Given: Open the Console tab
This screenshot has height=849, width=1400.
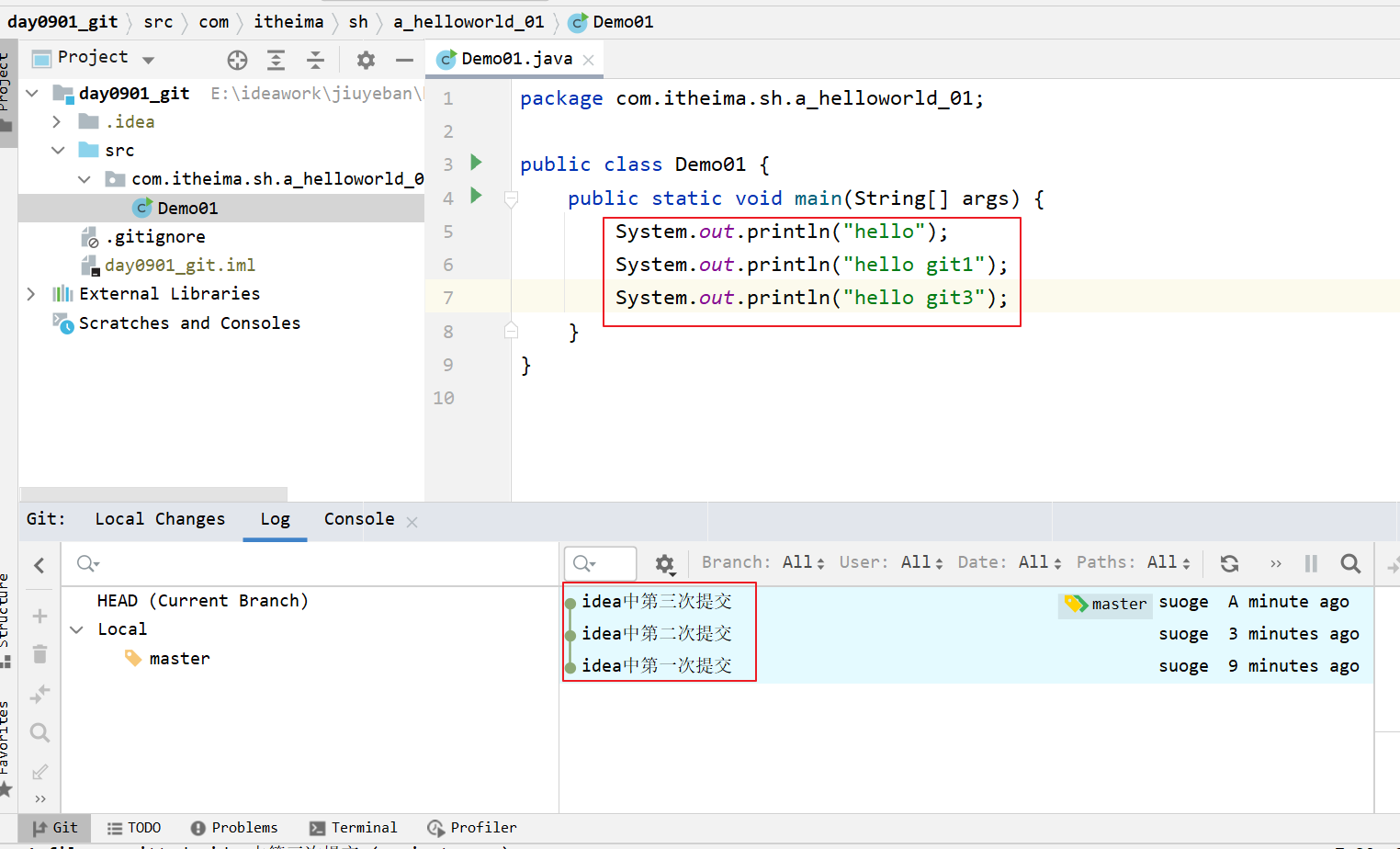Looking at the screenshot, I should click(x=358, y=519).
